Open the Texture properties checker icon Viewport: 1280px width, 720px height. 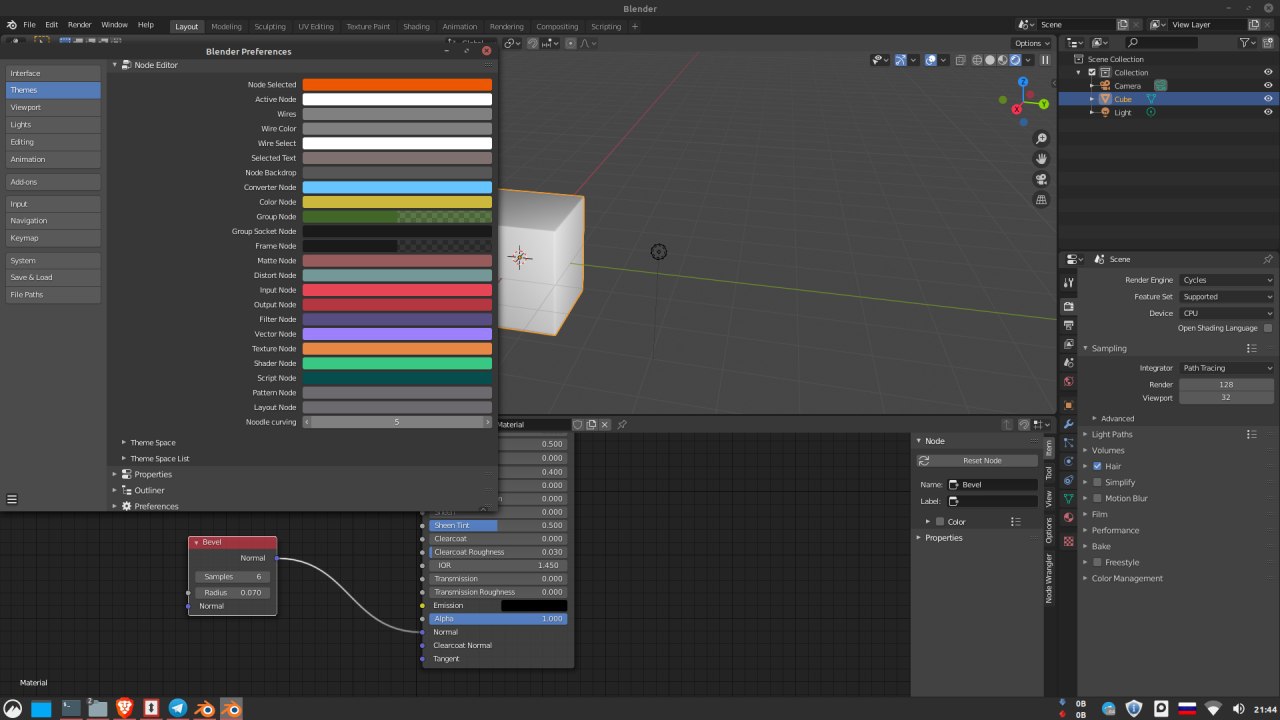1068,541
